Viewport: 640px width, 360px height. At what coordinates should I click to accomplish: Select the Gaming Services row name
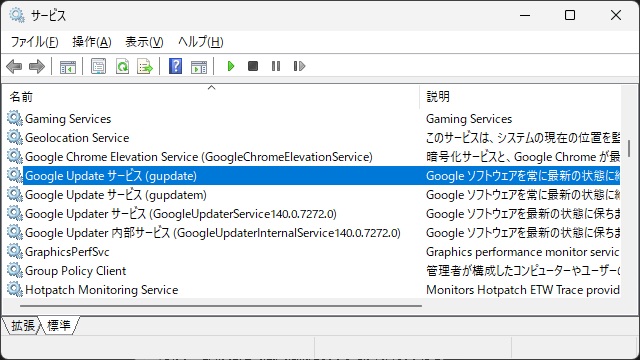point(68,119)
